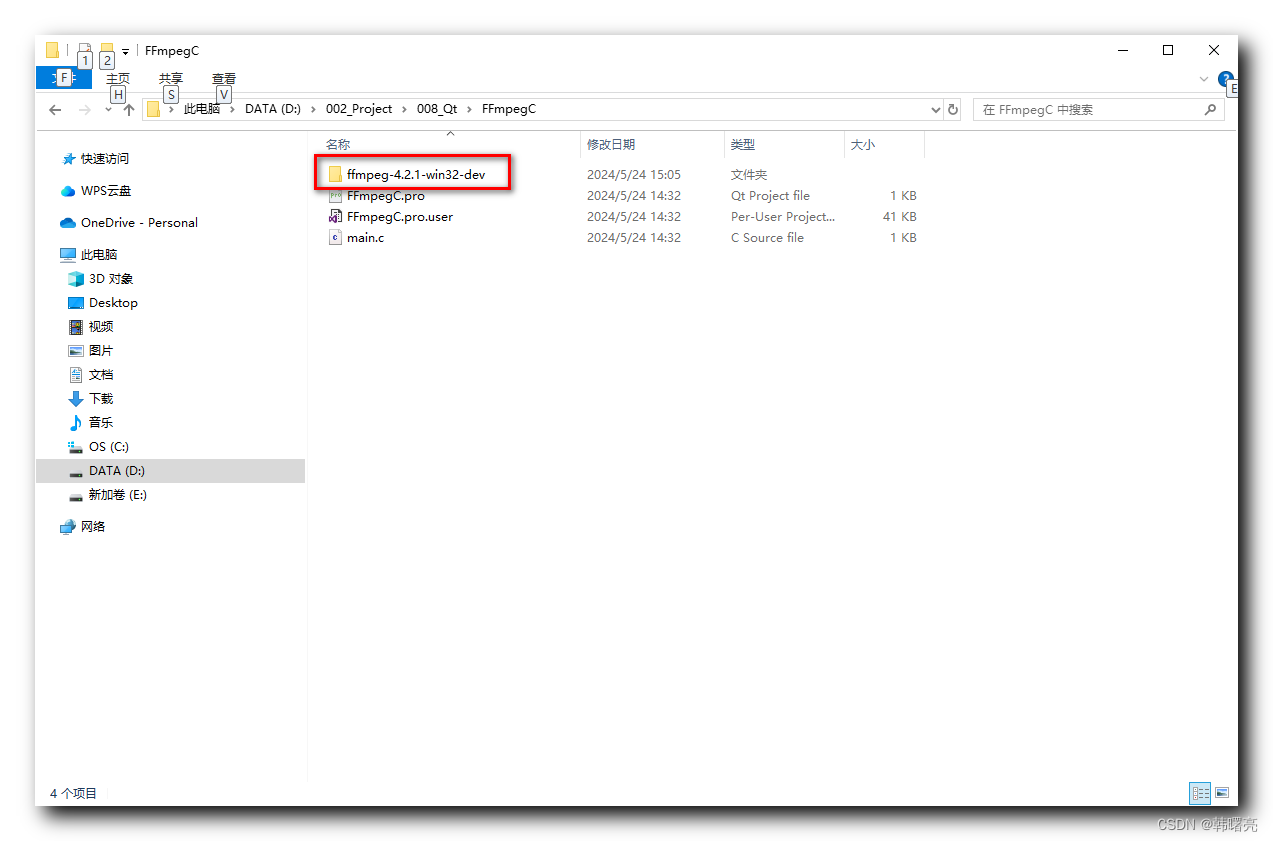Screen dimensions: 1273x841
Task: Click the New Folder quick access icon
Action: coord(107,47)
